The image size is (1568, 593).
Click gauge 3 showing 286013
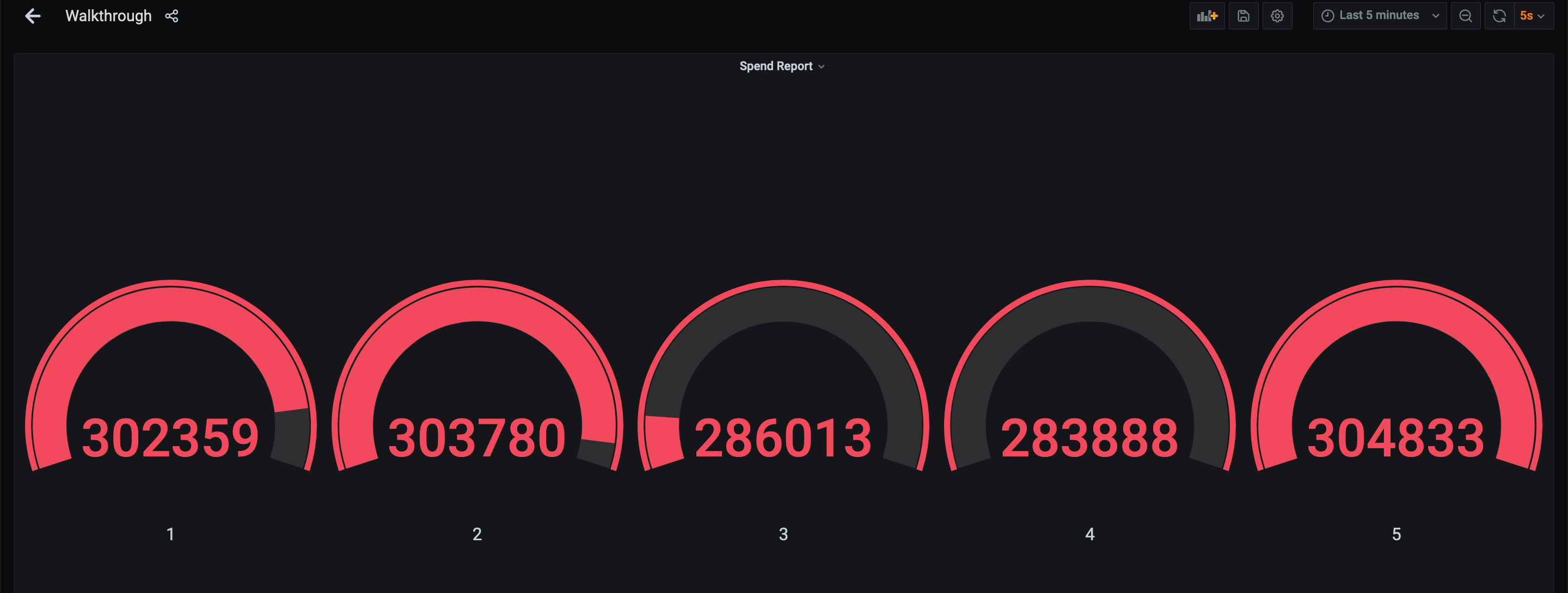[x=783, y=437]
